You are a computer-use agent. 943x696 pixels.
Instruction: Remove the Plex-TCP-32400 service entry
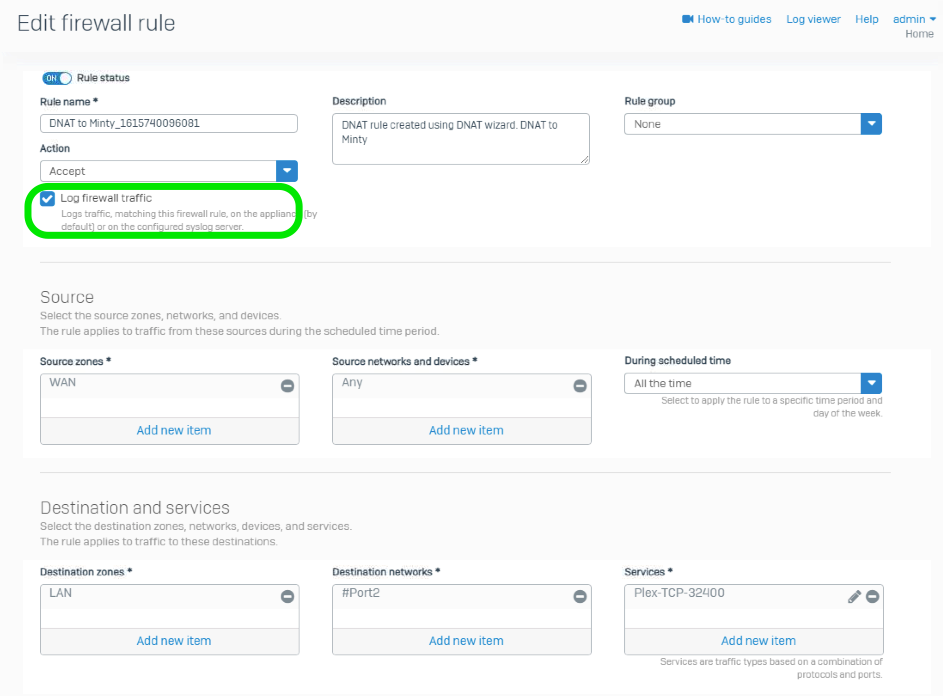(872, 595)
